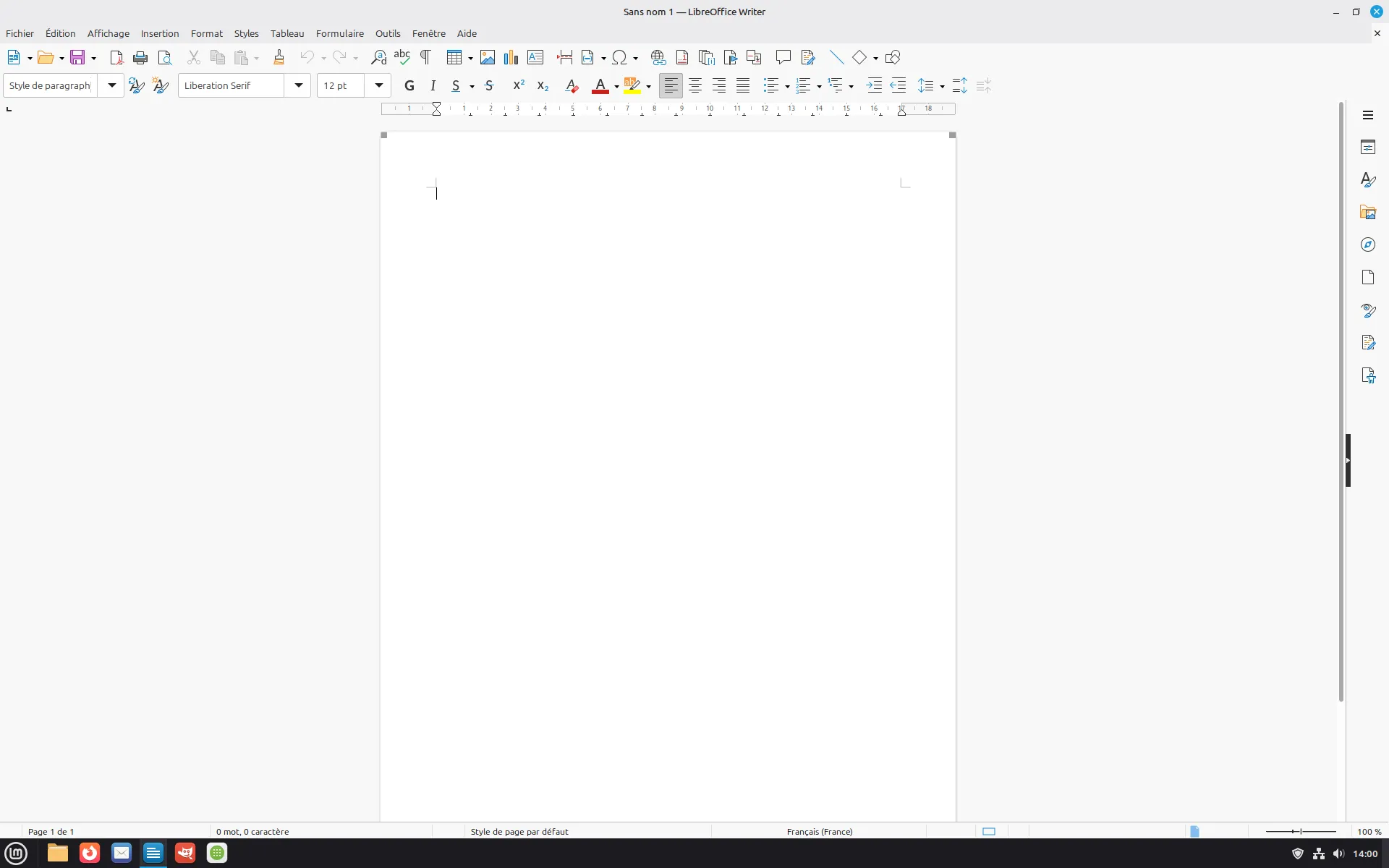Viewport: 1389px width, 868px height.
Task: Justify paragraph alignment
Action: pyautogui.click(x=742, y=85)
